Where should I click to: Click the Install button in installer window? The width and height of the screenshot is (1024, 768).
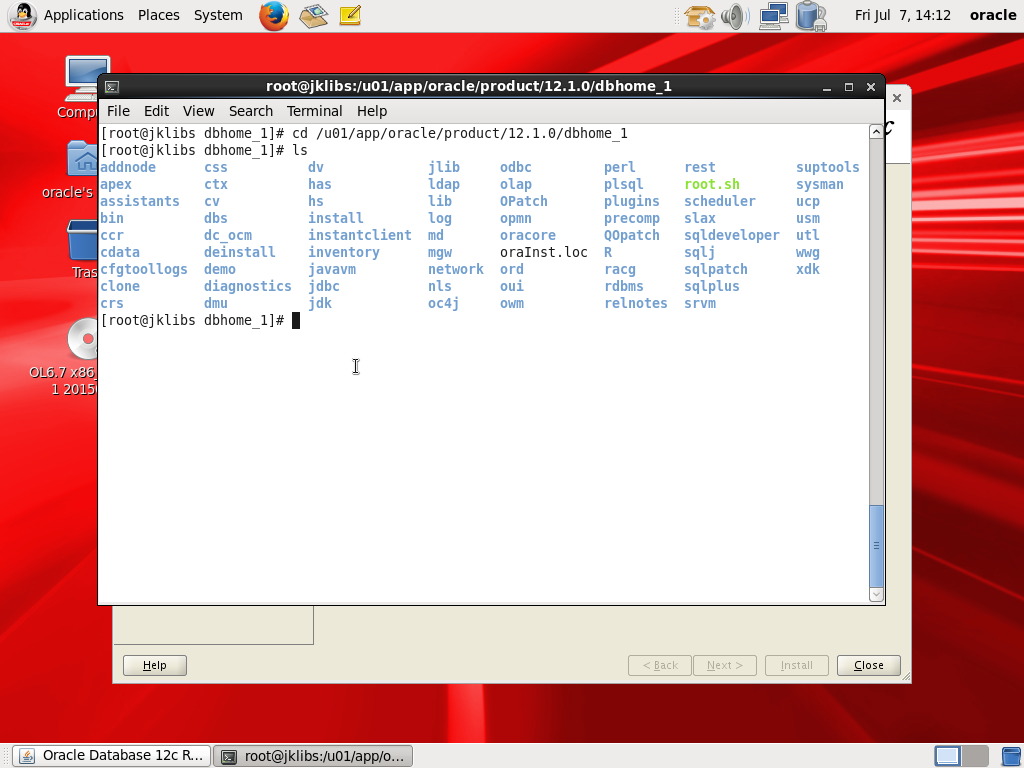click(x=797, y=665)
